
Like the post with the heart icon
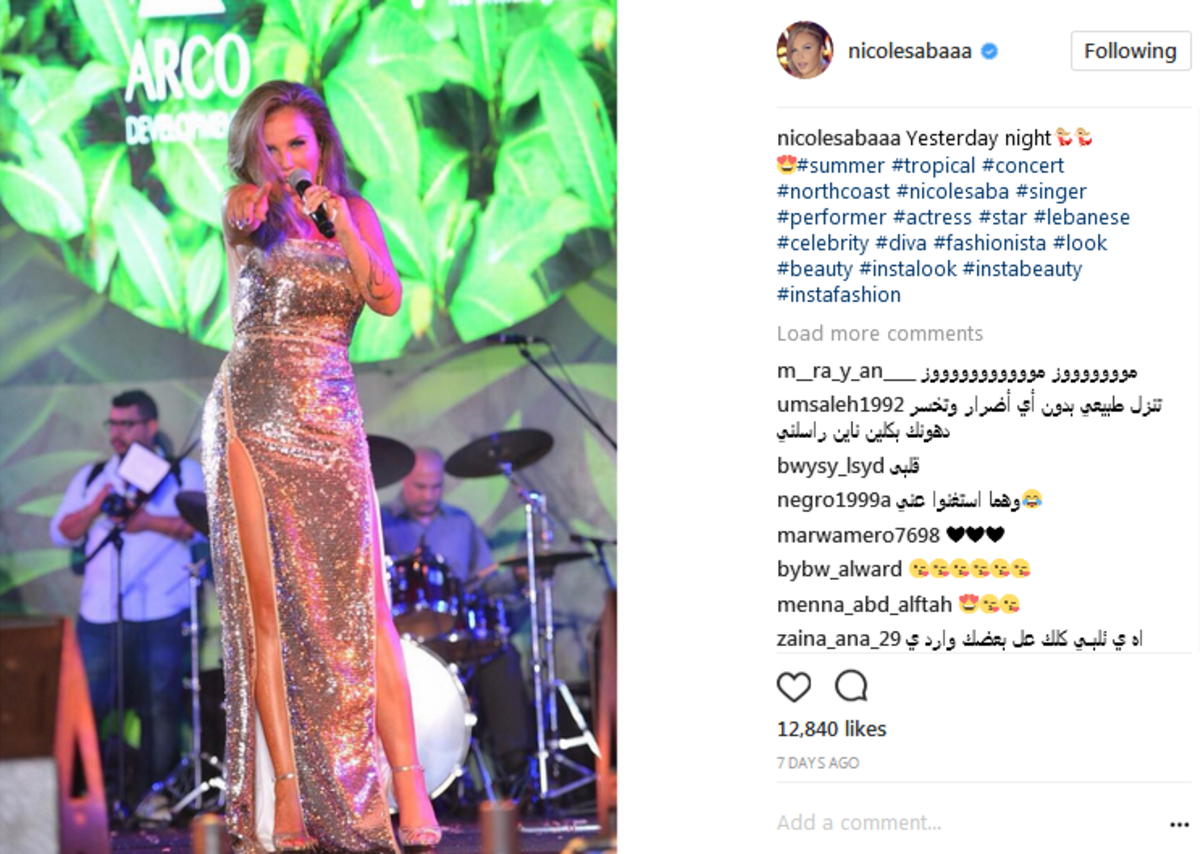click(794, 687)
